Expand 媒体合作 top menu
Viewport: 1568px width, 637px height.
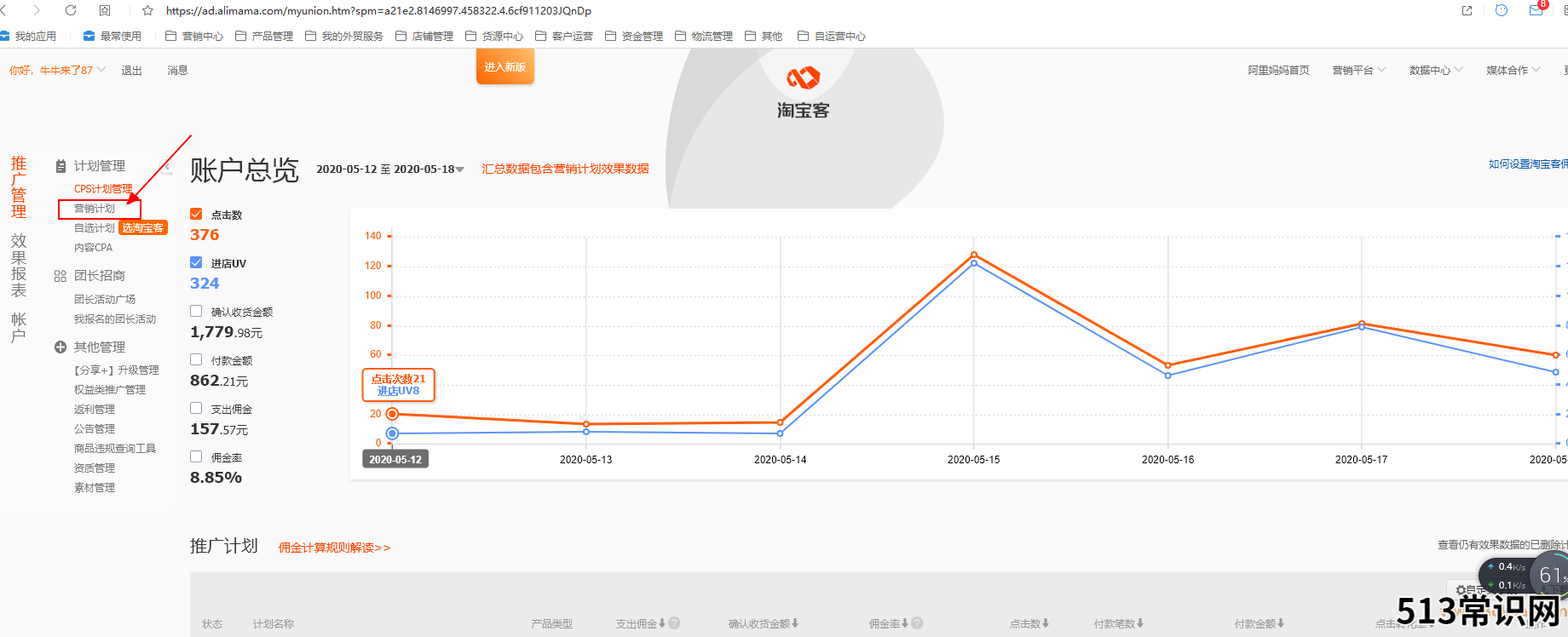(1513, 70)
